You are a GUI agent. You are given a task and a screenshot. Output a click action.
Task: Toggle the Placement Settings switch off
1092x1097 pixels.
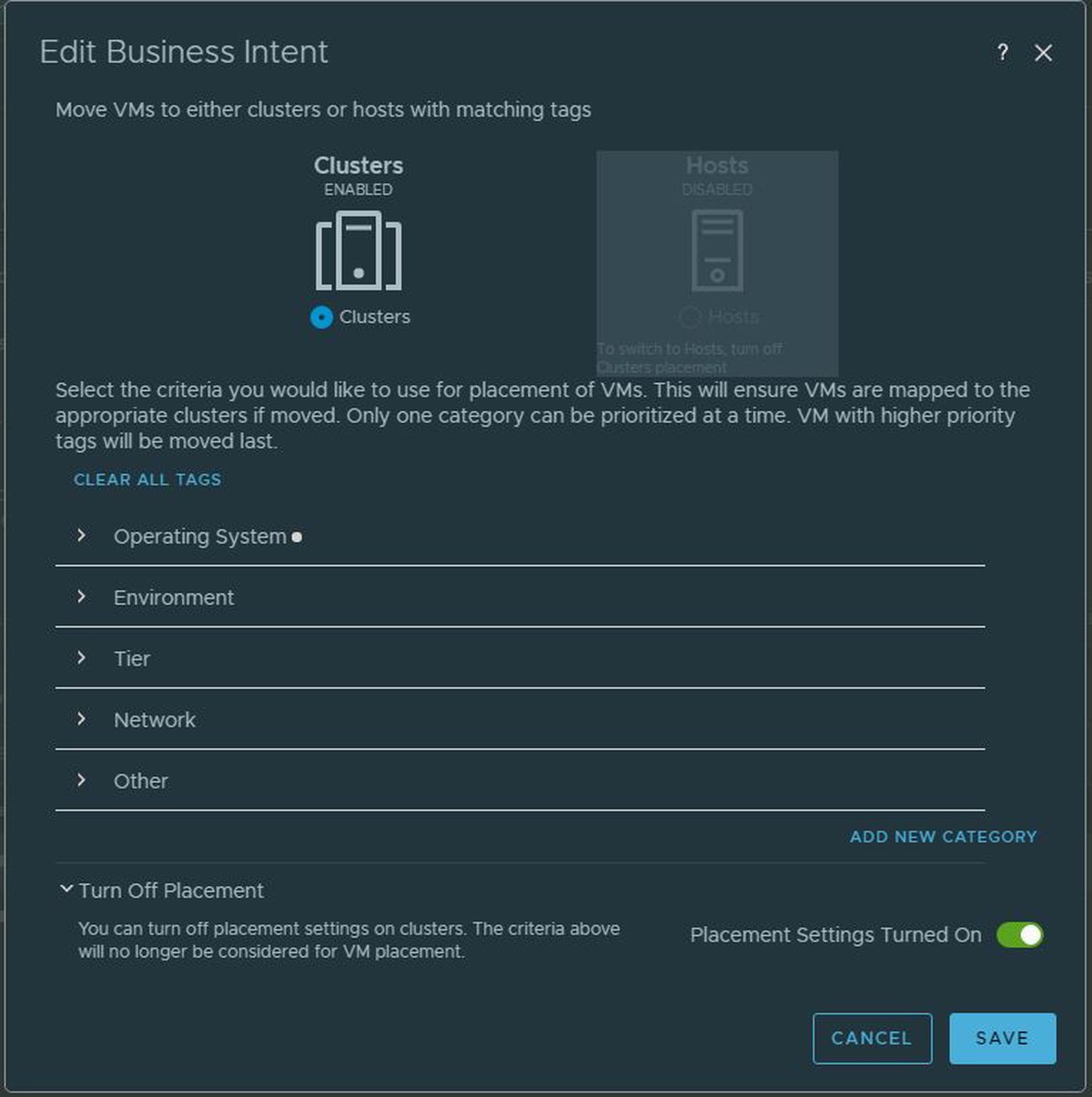point(1020,935)
